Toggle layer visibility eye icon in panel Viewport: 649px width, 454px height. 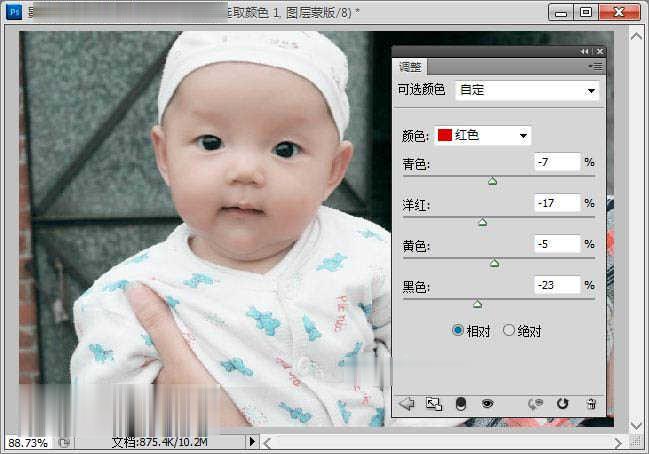click(487, 403)
